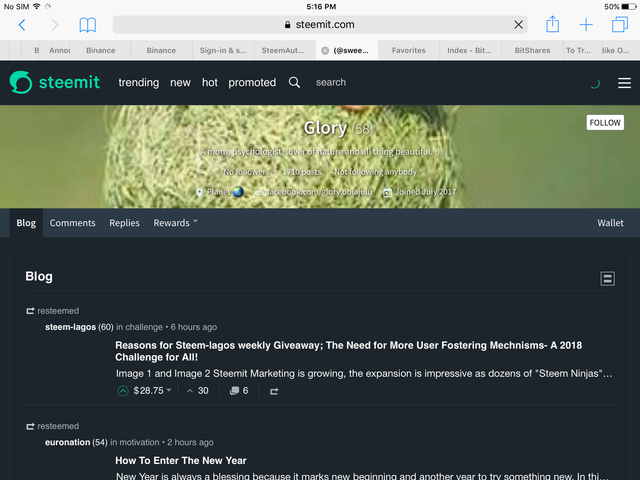Click the 1710 posts count
Screen dimensions: 640x480
point(302,172)
